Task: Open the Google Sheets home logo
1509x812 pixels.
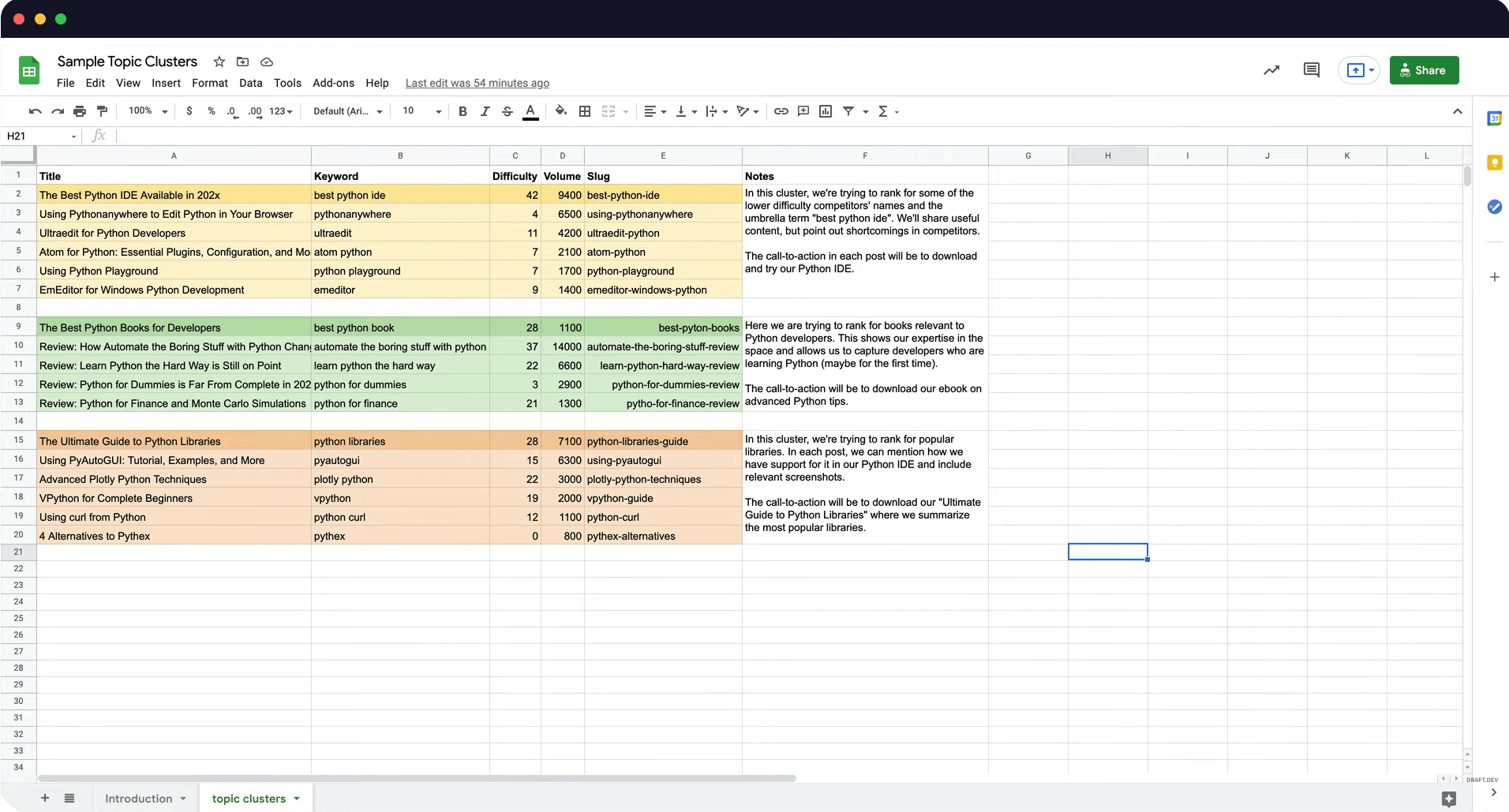Action: pyautogui.click(x=29, y=71)
